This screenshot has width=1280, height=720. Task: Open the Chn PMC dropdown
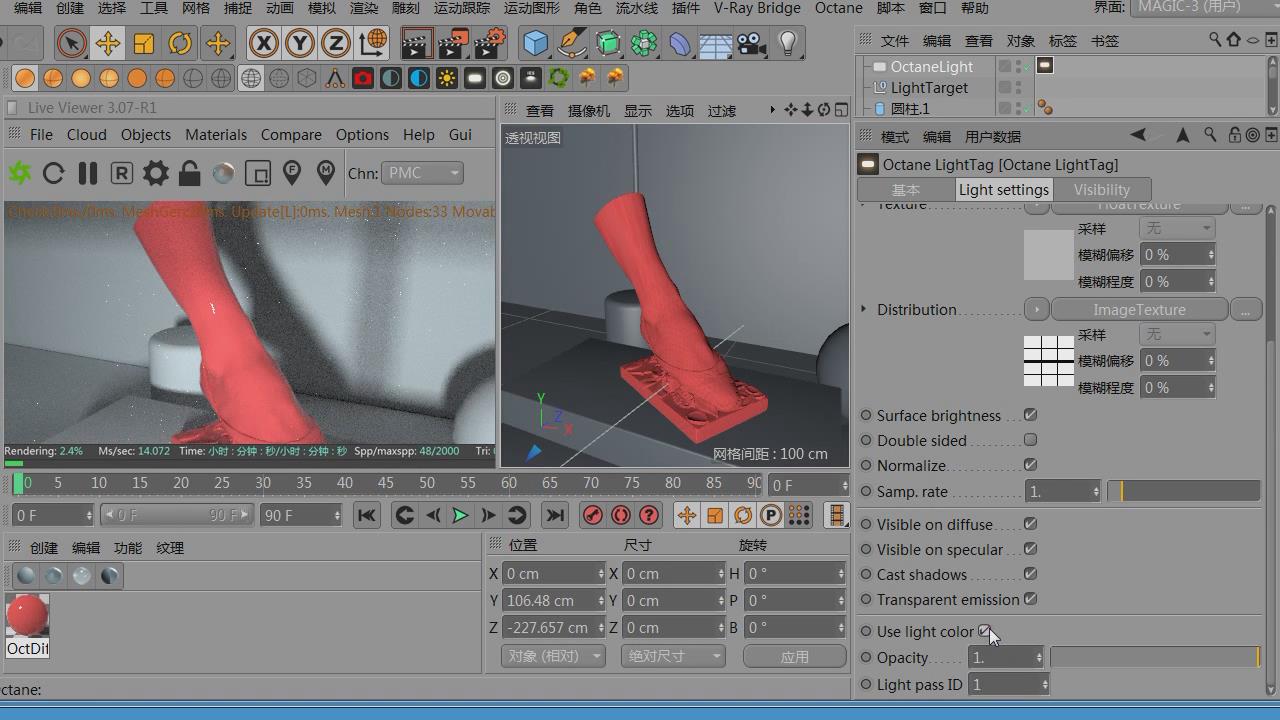(422, 173)
